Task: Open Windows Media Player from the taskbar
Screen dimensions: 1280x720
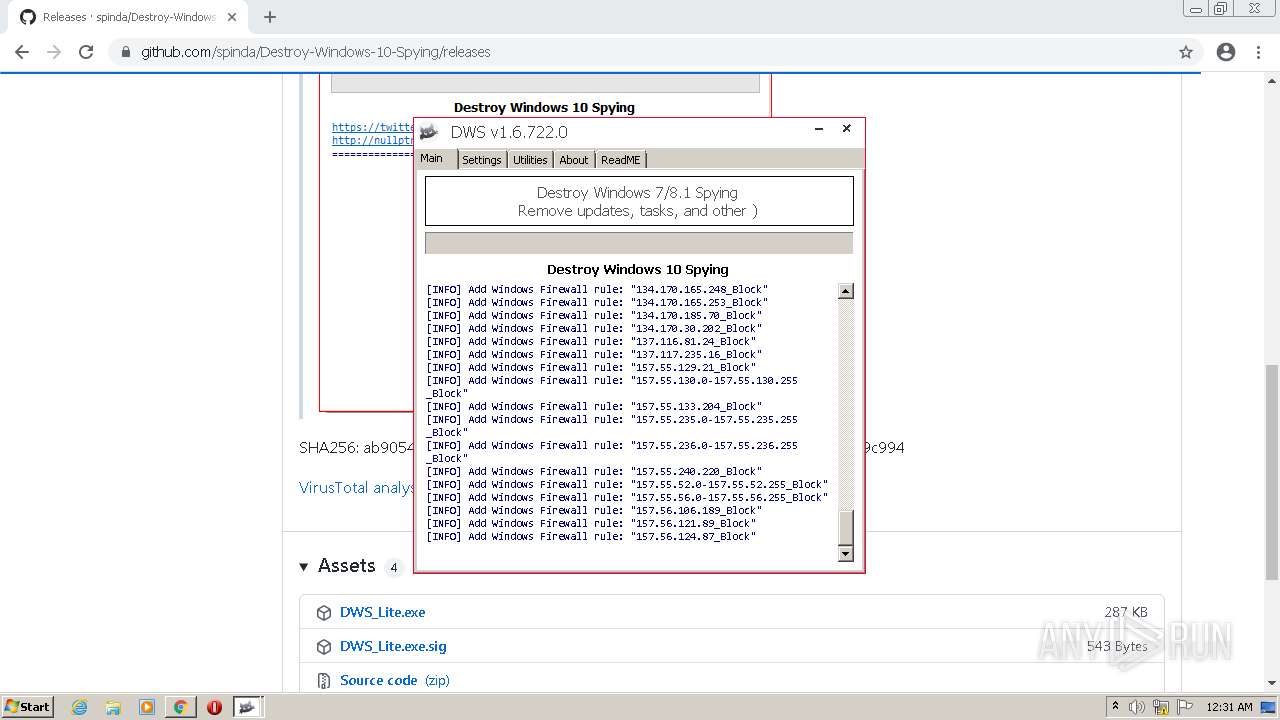Action: pos(147,707)
